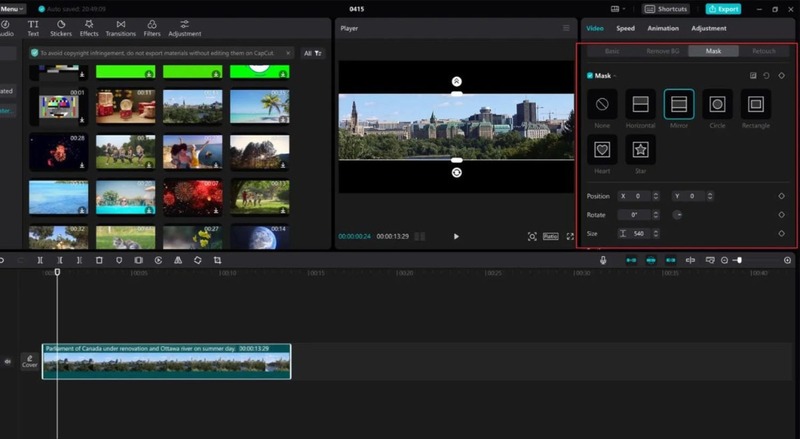Click the timeline crop icon

tap(217, 260)
